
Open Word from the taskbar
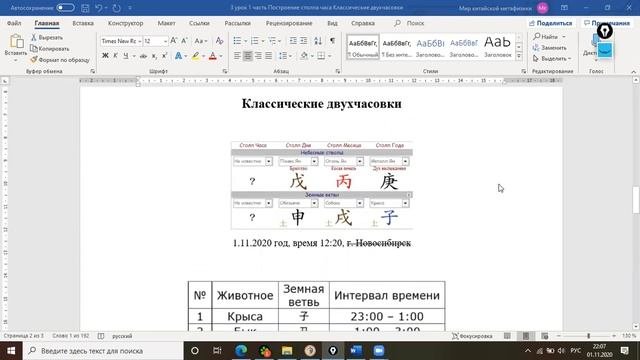[x=356, y=351]
